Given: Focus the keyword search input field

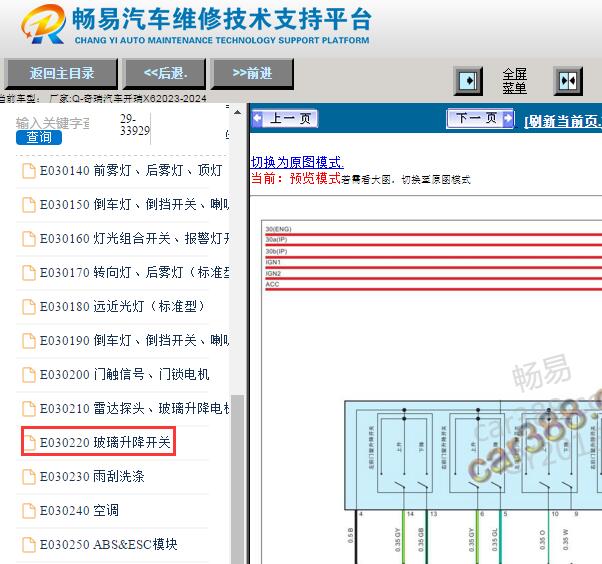Looking at the screenshot, I should point(52,123).
